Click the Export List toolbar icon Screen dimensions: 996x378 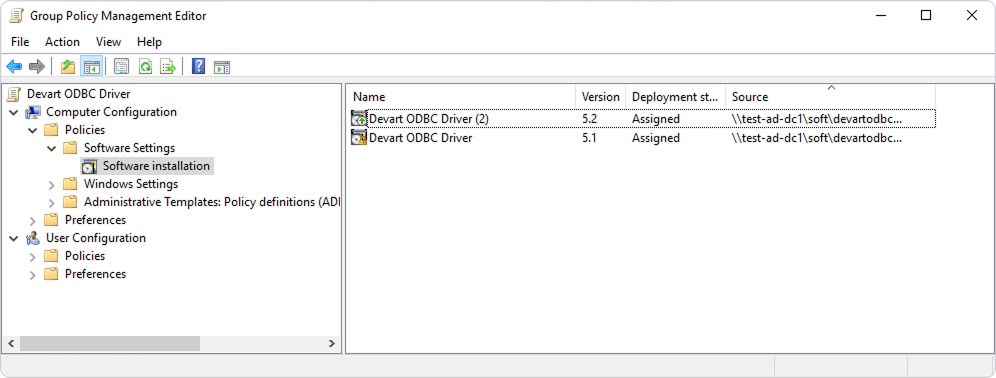coord(168,66)
